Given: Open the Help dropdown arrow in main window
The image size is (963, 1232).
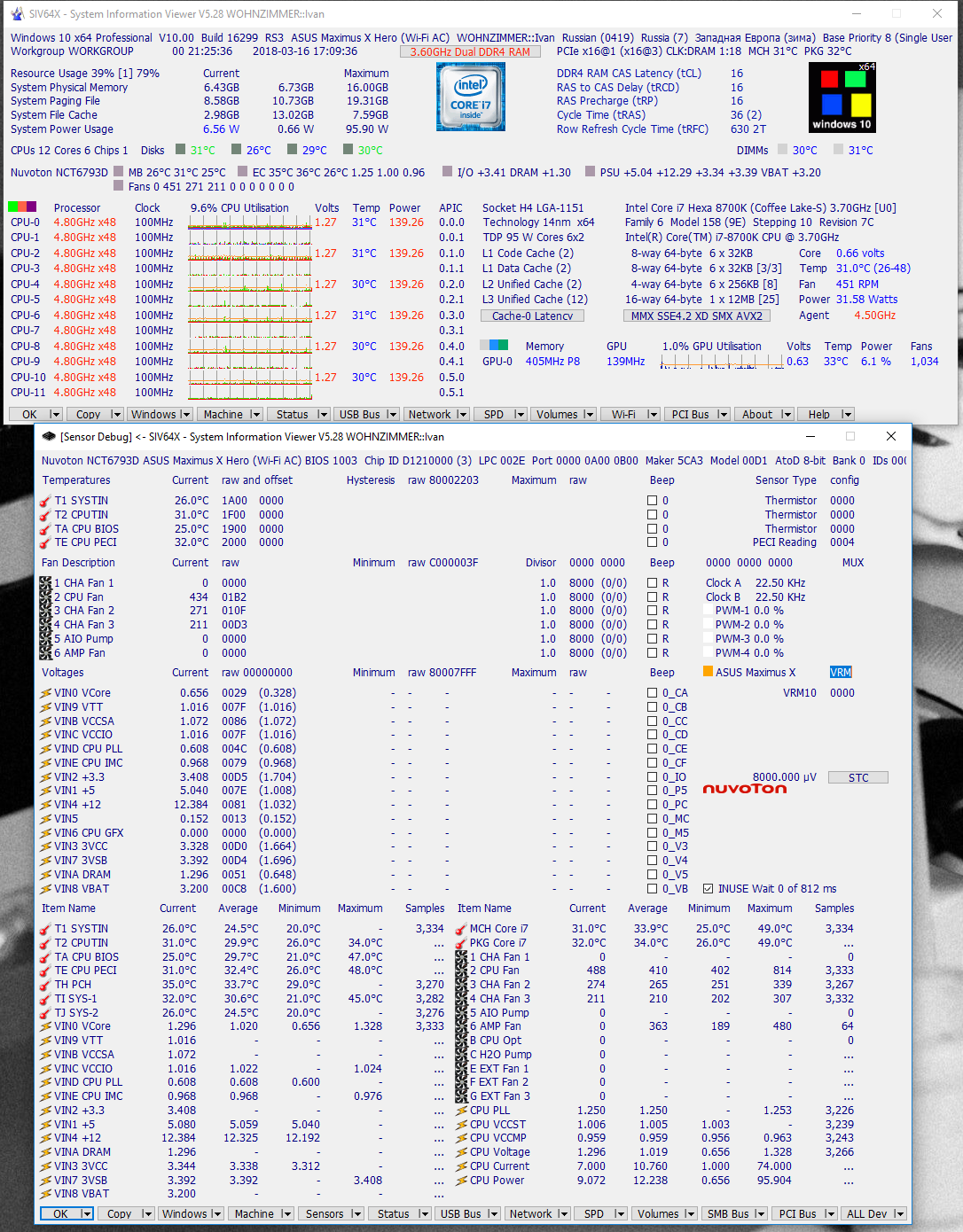Looking at the screenshot, I should click(x=847, y=415).
